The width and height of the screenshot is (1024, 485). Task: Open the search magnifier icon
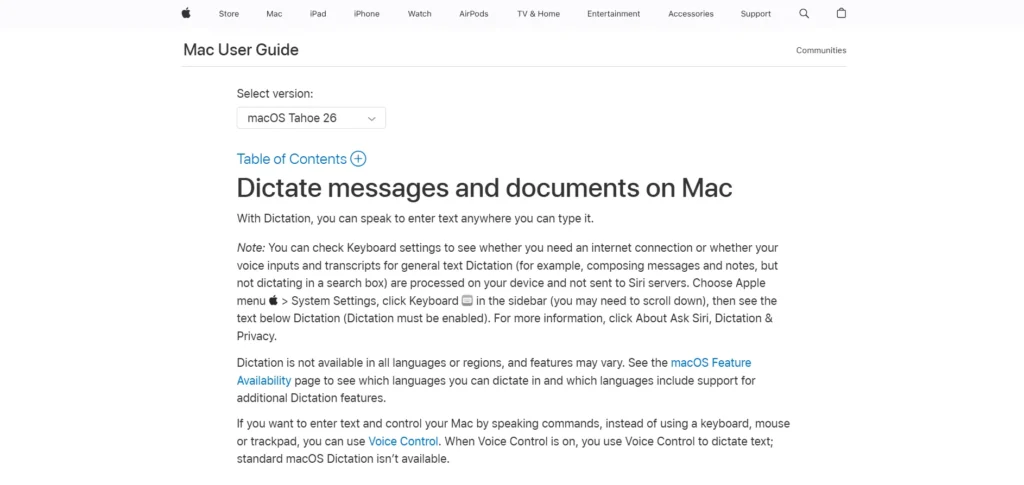click(x=804, y=14)
